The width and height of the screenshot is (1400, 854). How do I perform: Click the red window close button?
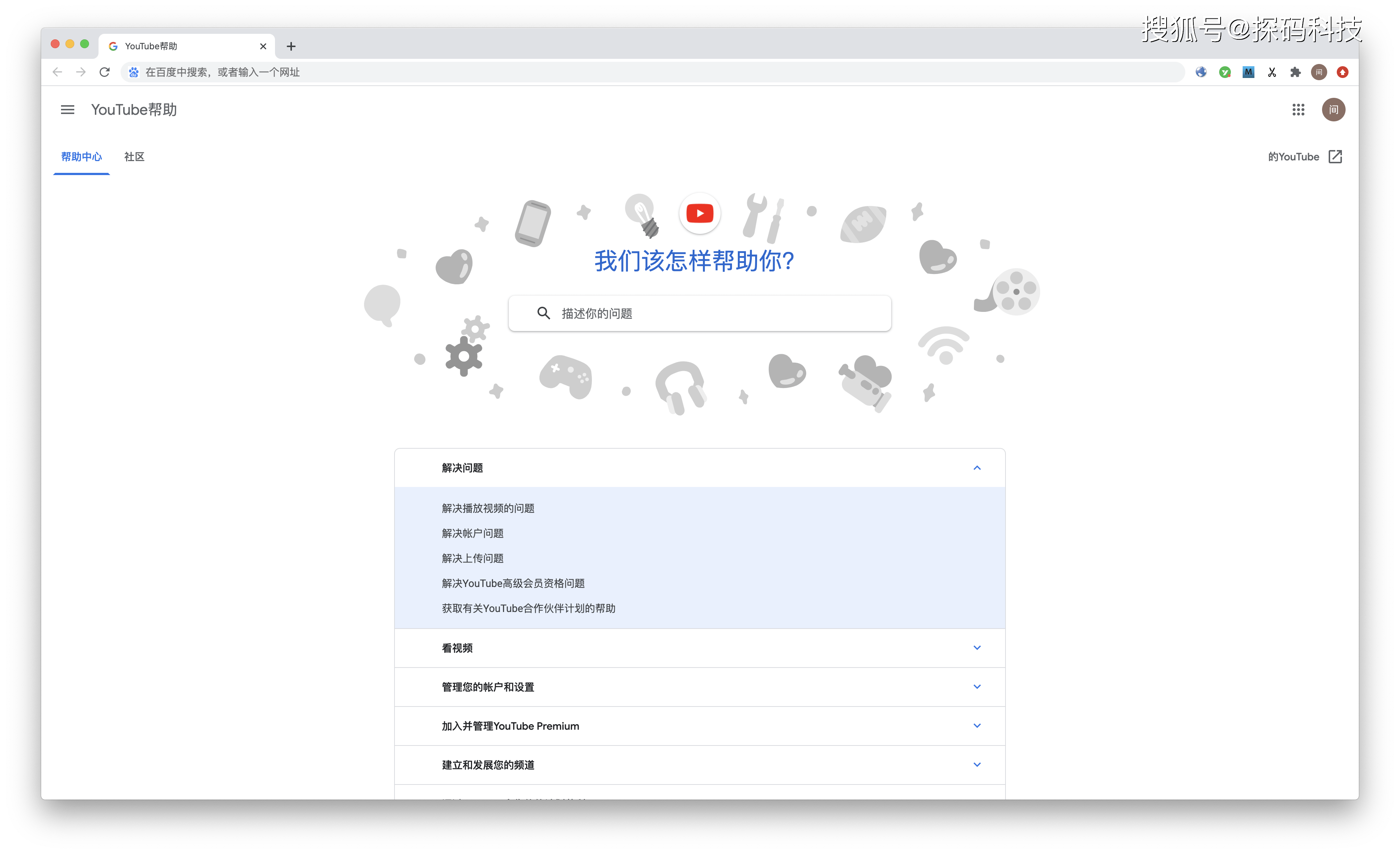tap(55, 45)
